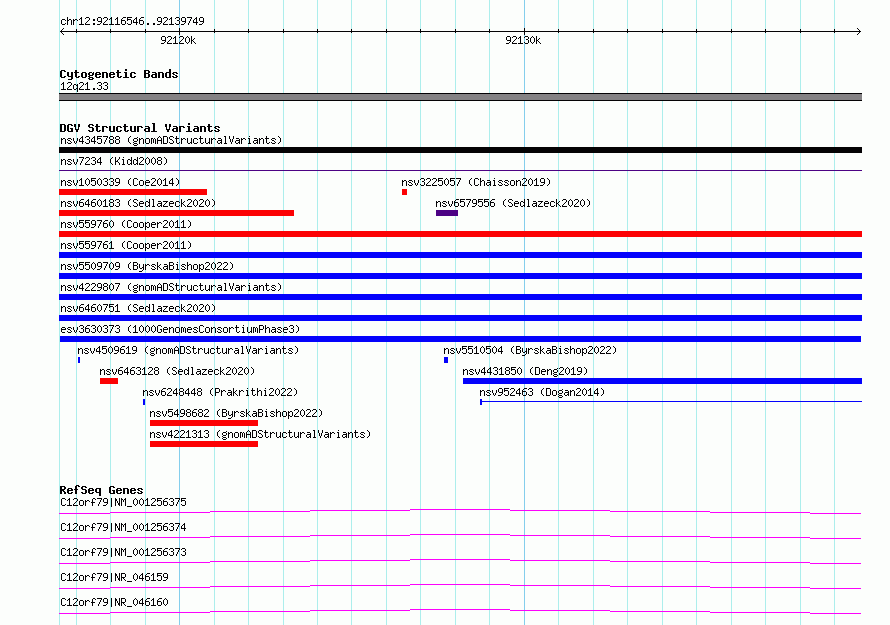Select the red nsv6463128 variant bar
Image resolution: width=890 pixels, height=625 pixels.
coord(109,381)
